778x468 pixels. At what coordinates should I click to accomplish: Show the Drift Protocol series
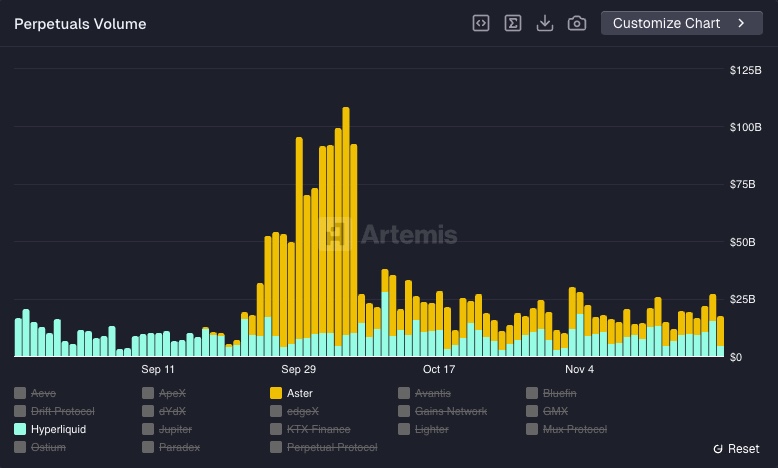(x=62, y=411)
